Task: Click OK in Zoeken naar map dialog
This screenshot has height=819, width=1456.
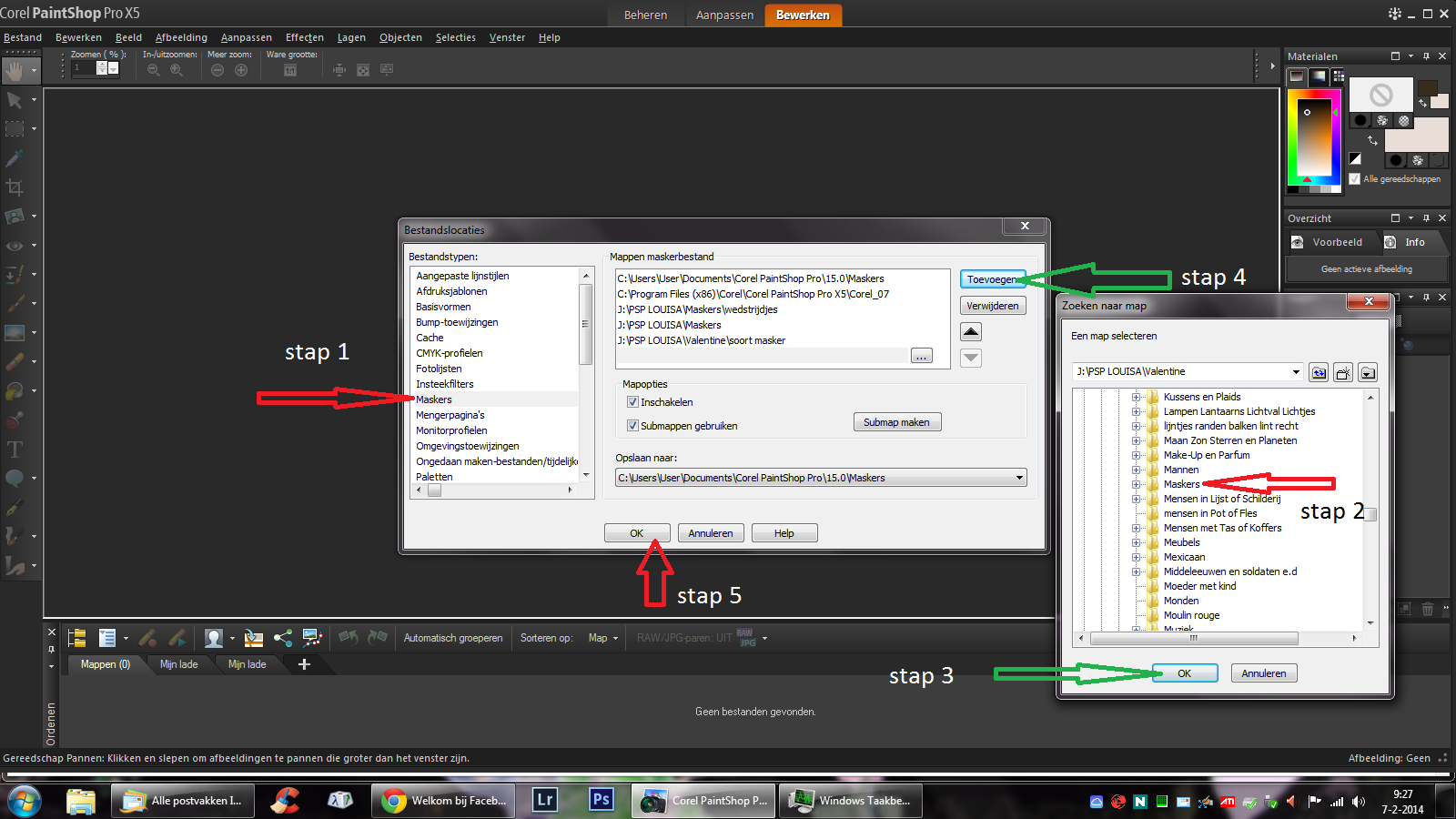Action: 1185,673
